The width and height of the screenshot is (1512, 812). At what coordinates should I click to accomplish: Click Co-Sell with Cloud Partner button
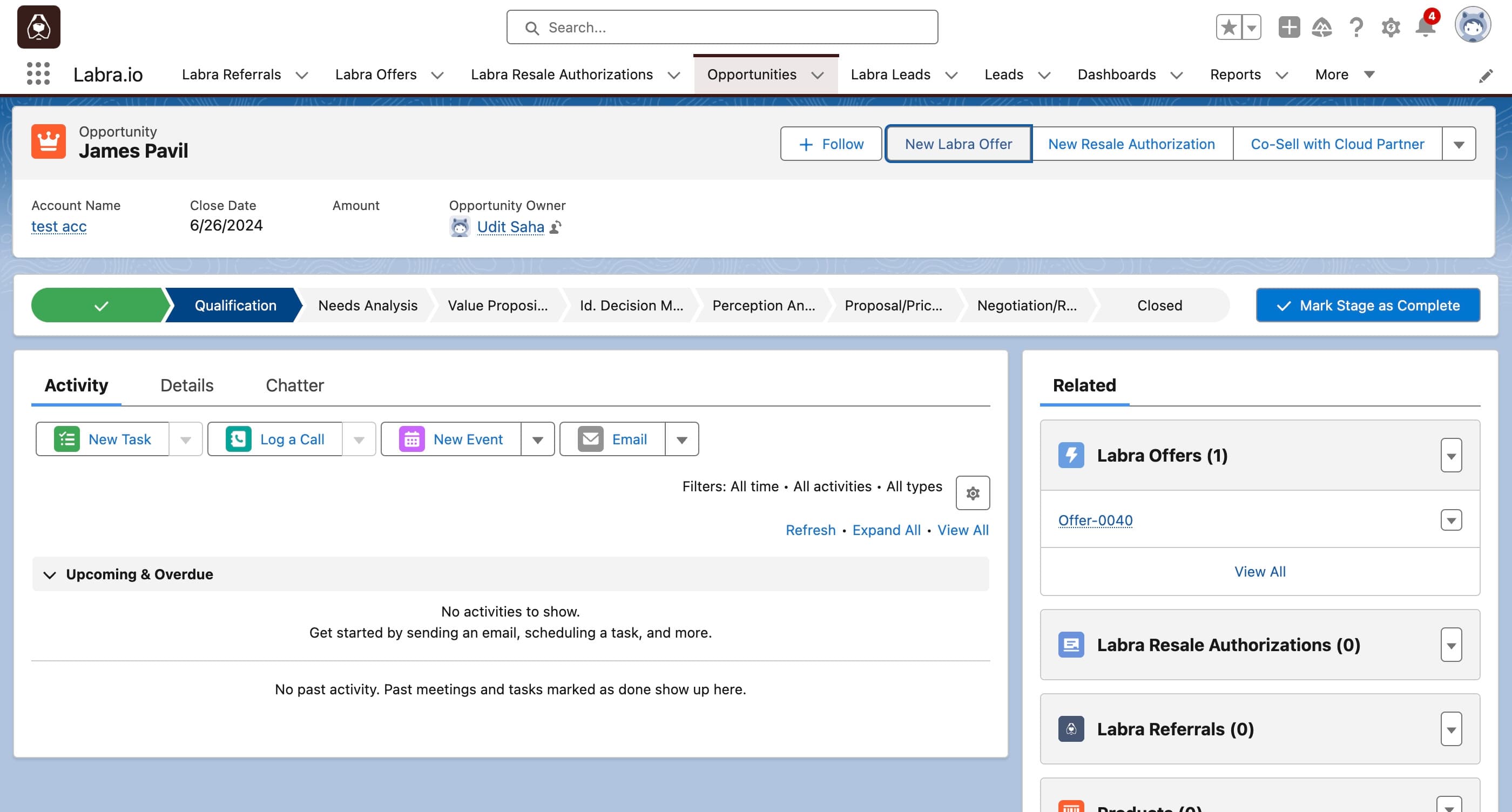(1337, 144)
